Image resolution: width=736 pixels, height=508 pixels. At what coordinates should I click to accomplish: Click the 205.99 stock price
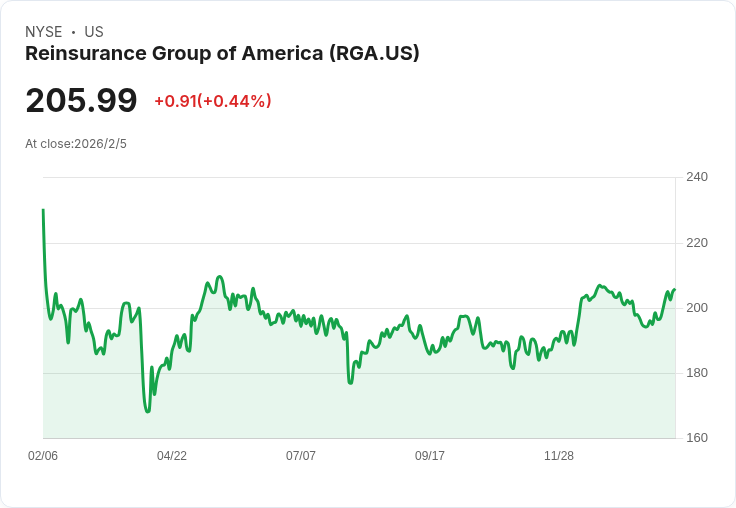point(81,101)
